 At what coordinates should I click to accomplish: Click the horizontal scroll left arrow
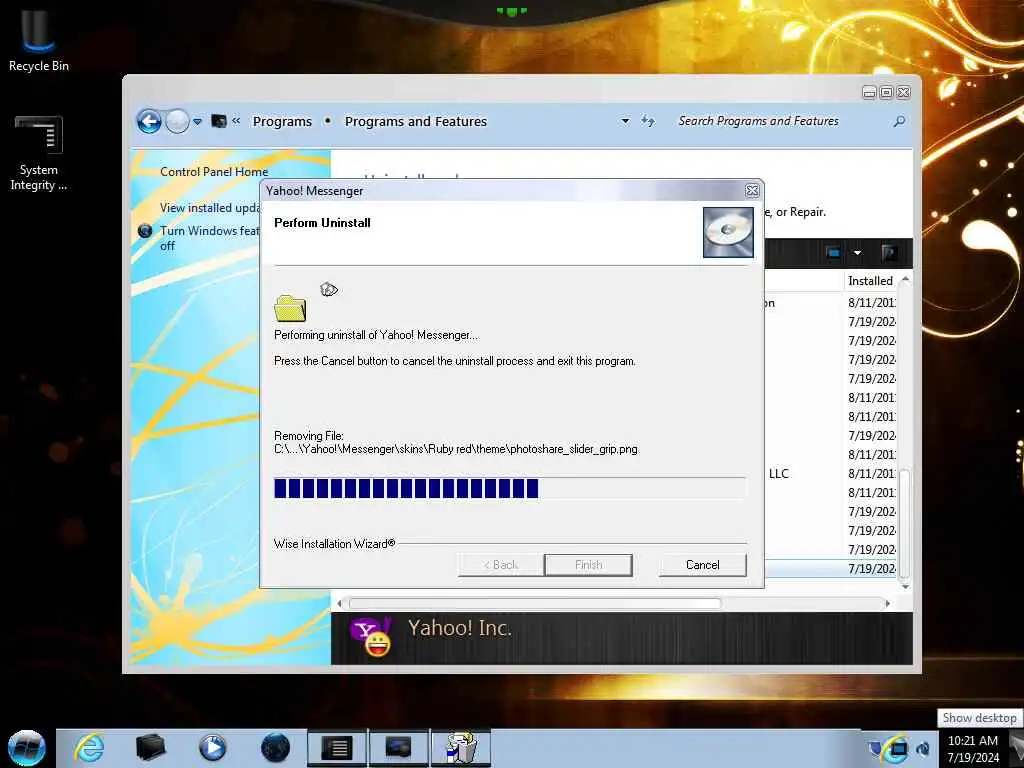pos(339,603)
